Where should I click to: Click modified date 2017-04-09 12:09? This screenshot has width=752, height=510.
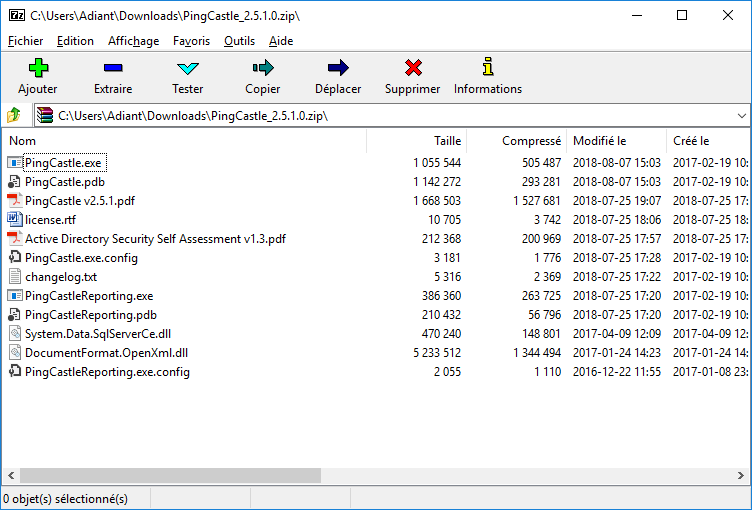[x=617, y=333]
